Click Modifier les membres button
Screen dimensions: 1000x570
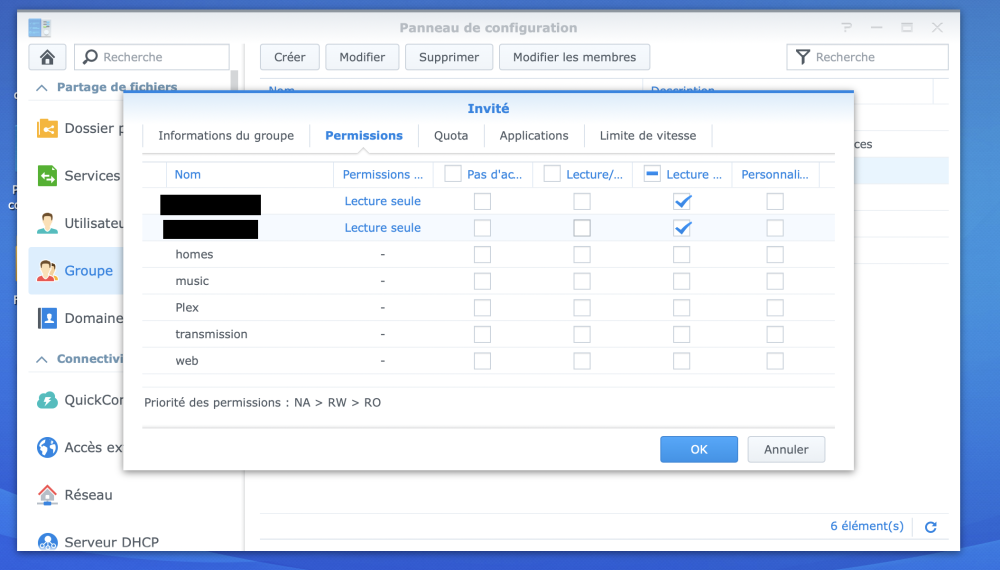pos(575,57)
